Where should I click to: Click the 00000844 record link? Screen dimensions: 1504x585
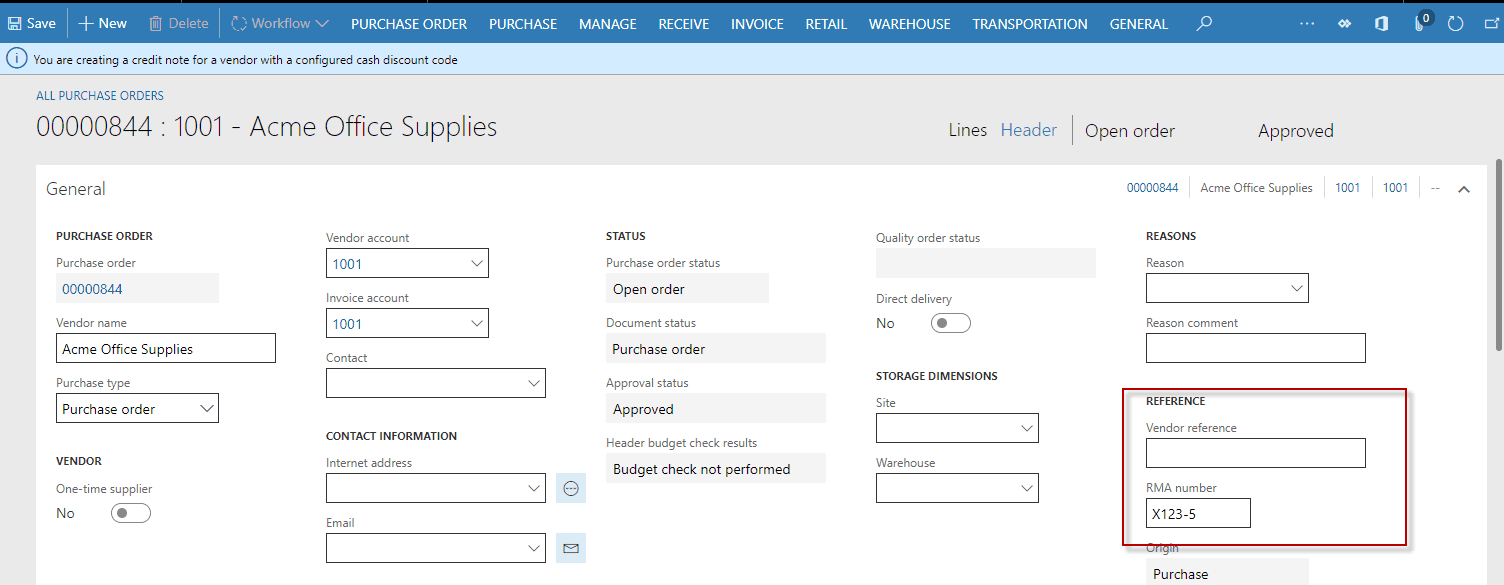1152,187
